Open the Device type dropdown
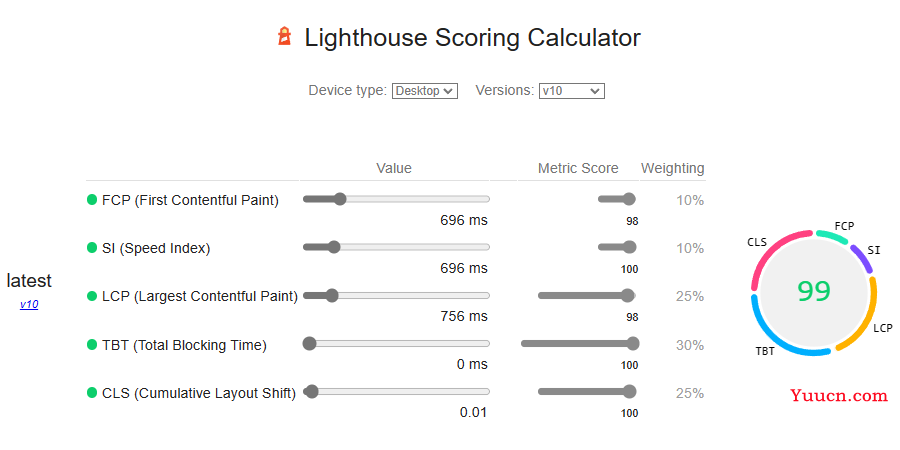The image size is (900, 450). (425, 91)
